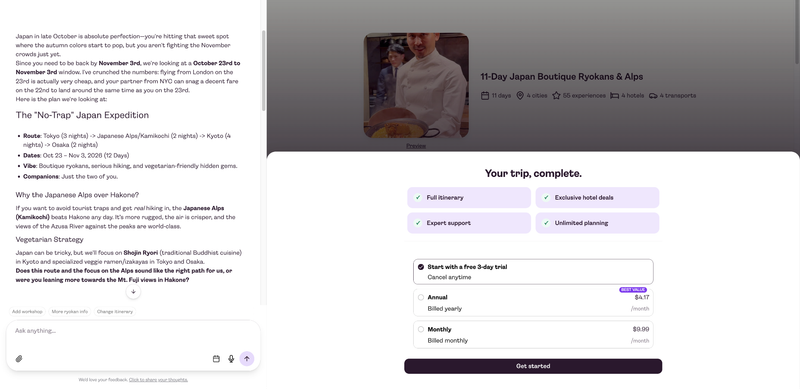Select the Annual billing plan
This screenshot has width=800, height=389.
(x=533, y=303)
